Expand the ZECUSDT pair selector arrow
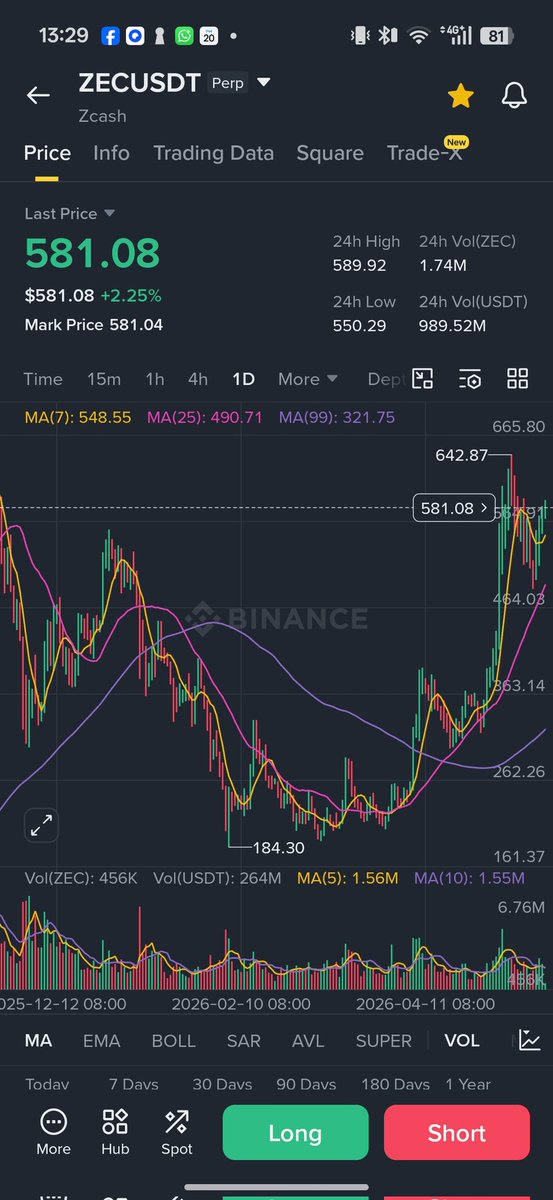553x1200 pixels. pyautogui.click(x=264, y=83)
